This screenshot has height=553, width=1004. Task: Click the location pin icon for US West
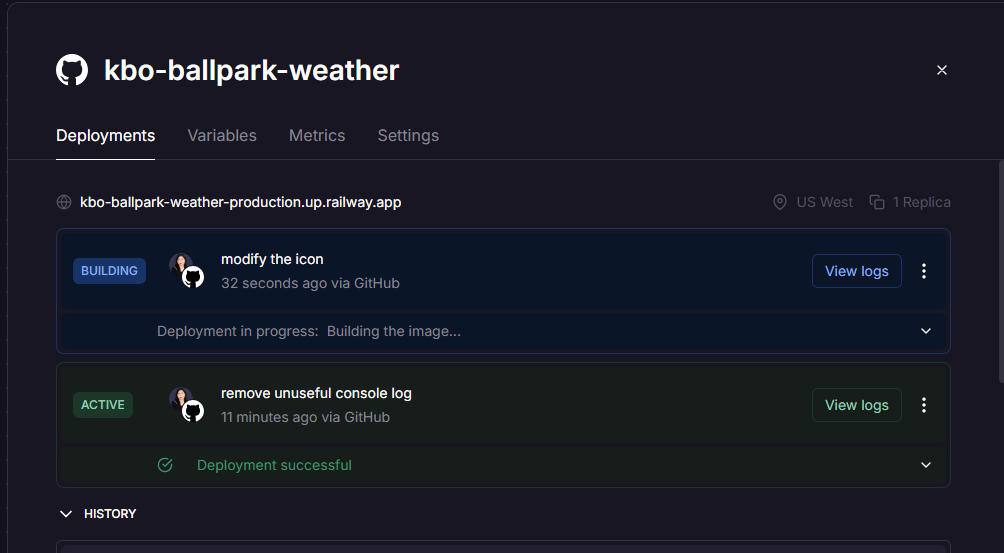780,202
